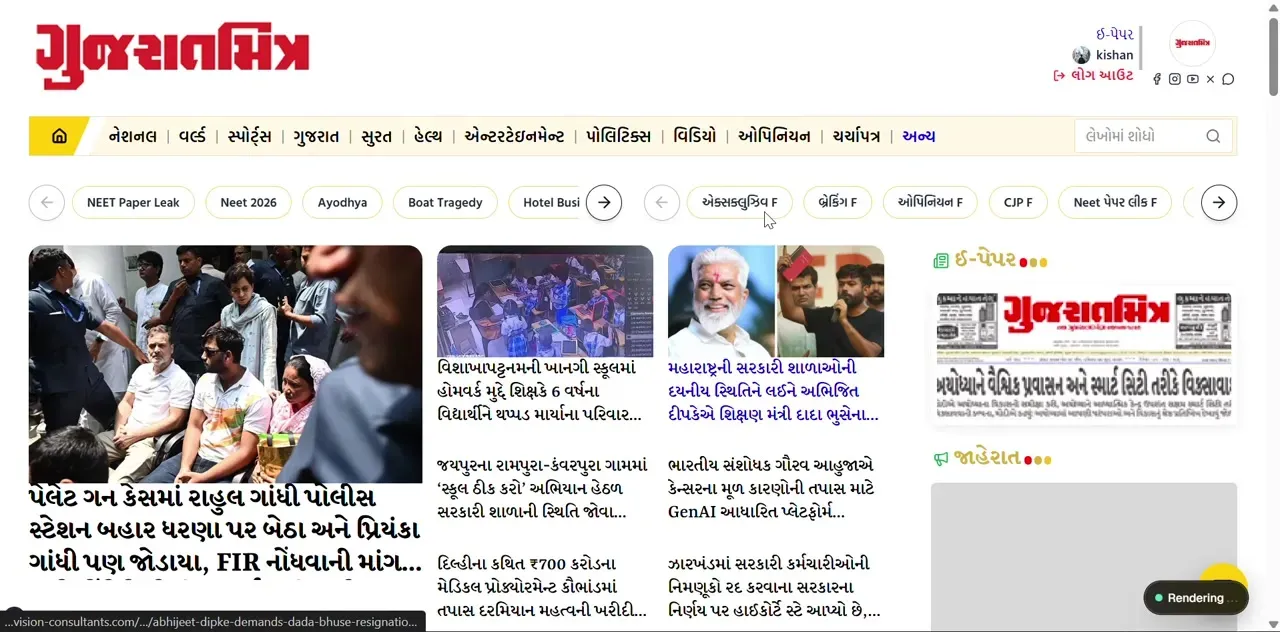Open the YouTube social icon
1280x632 pixels.
(1193, 79)
